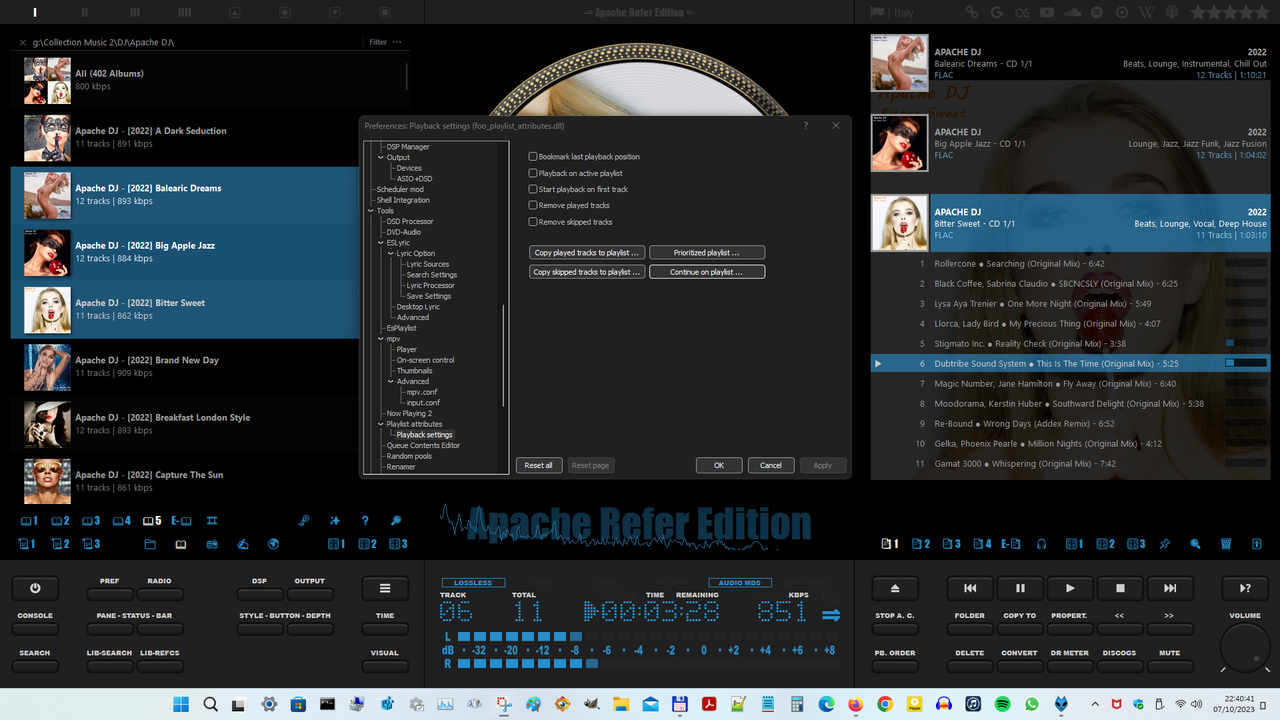Click the headphones icon on the right toolbar

[x=1040, y=543]
